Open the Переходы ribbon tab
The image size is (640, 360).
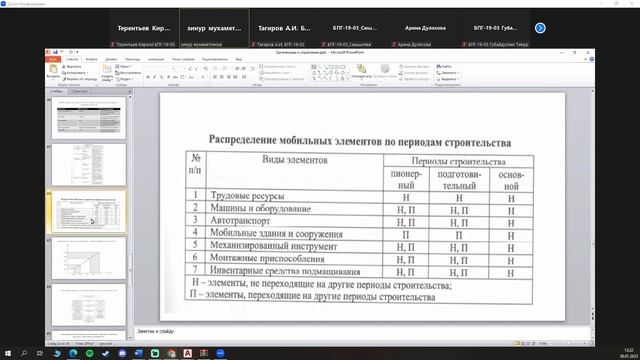tap(132, 59)
